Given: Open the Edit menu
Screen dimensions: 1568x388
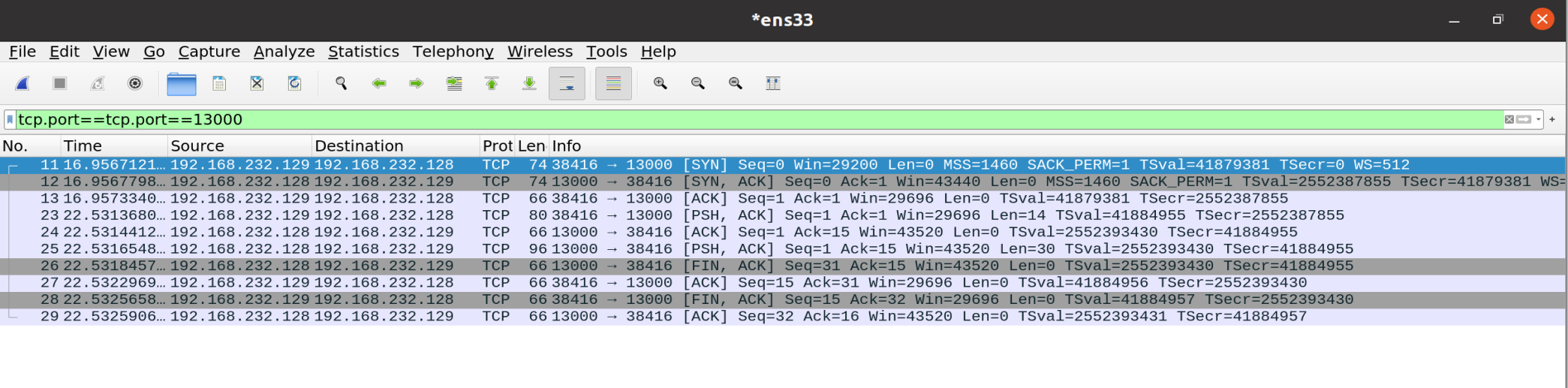Looking at the screenshot, I should [x=65, y=52].
